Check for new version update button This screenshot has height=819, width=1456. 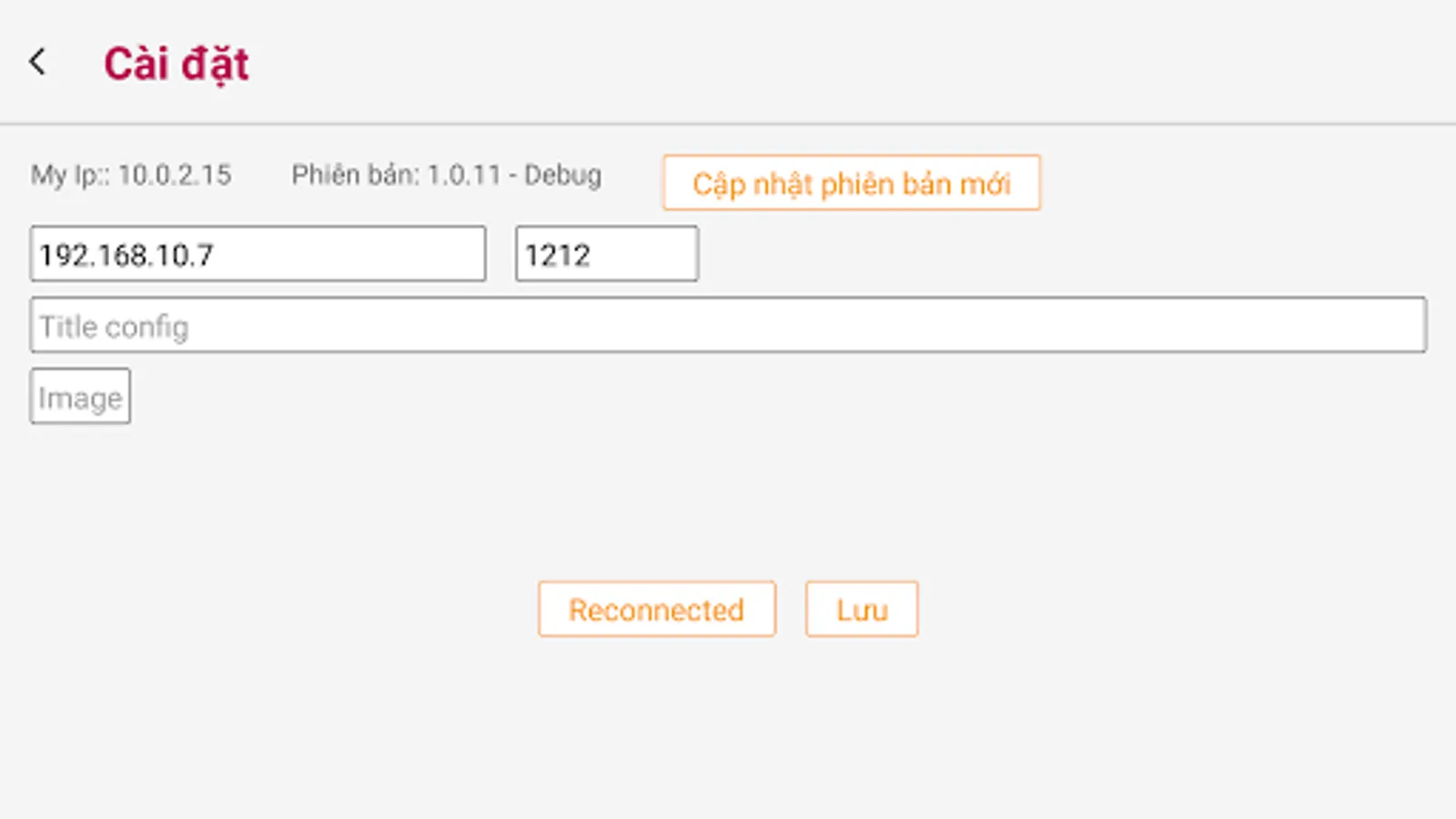click(851, 183)
